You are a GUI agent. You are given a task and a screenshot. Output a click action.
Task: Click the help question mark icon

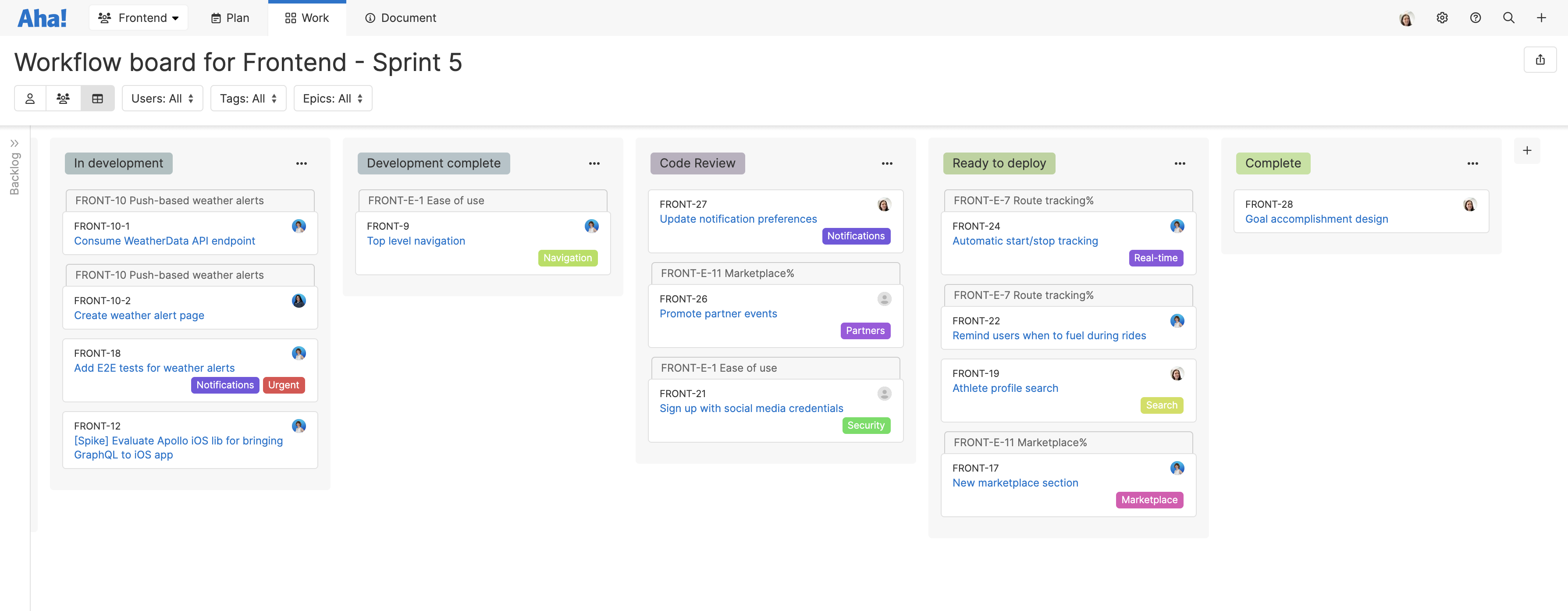click(1475, 18)
